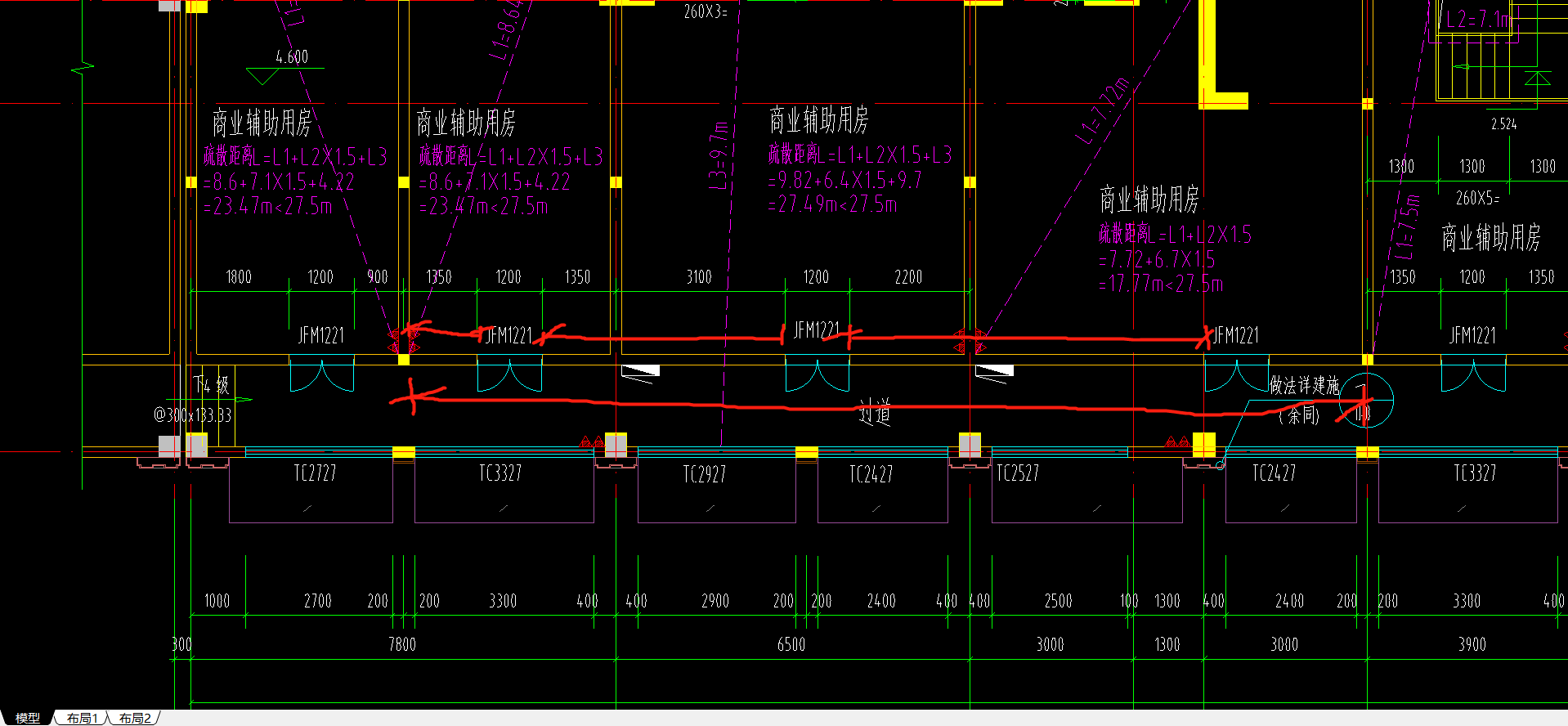Select the 260X5= stair dimension text
The width and height of the screenshot is (1568, 726).
[x=1477, y=198]
